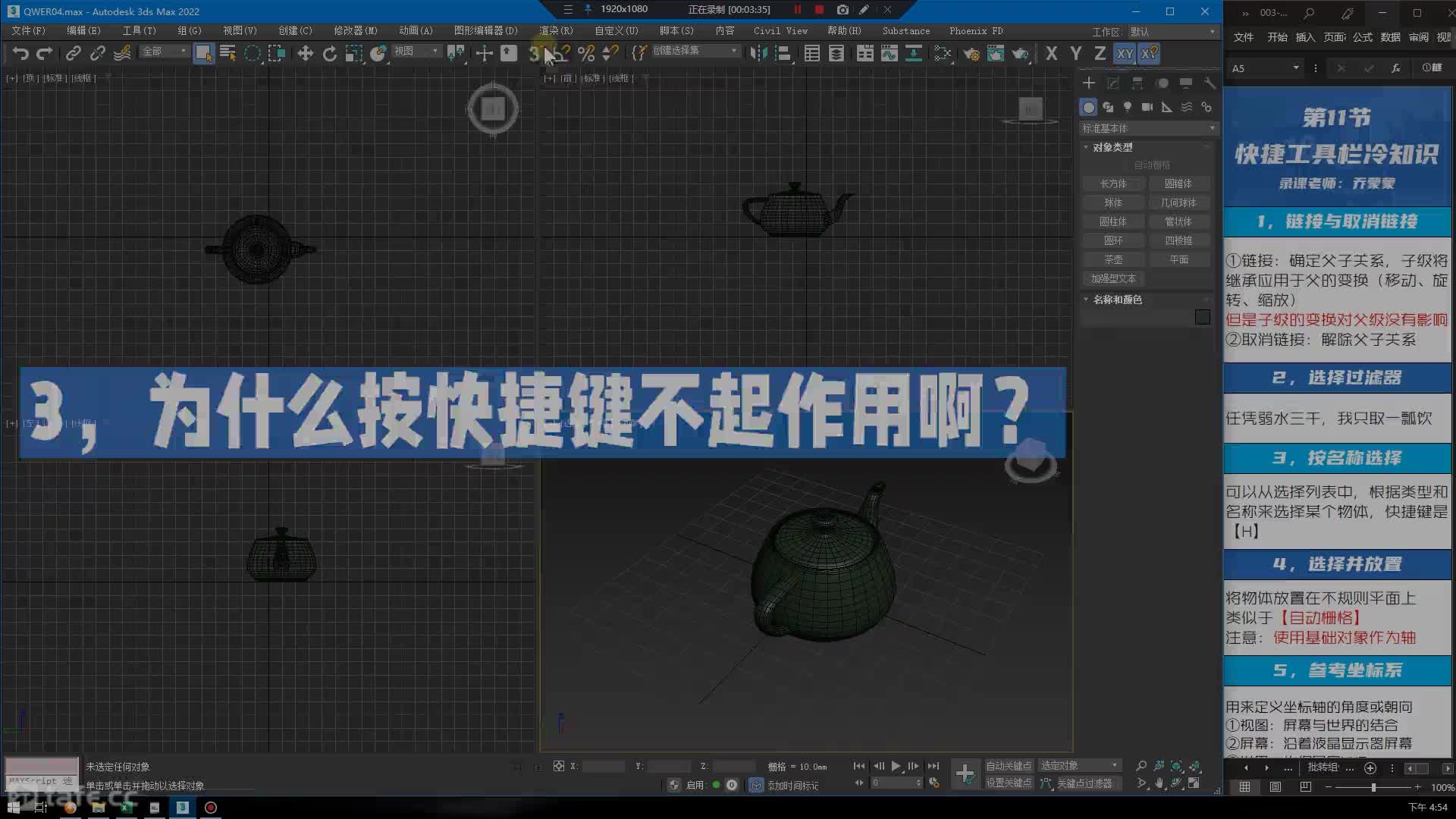Viewport: 1456px width, 819px height.
Task: Create a 长方体 box primitive
Action: click(x=1113, y=184)
